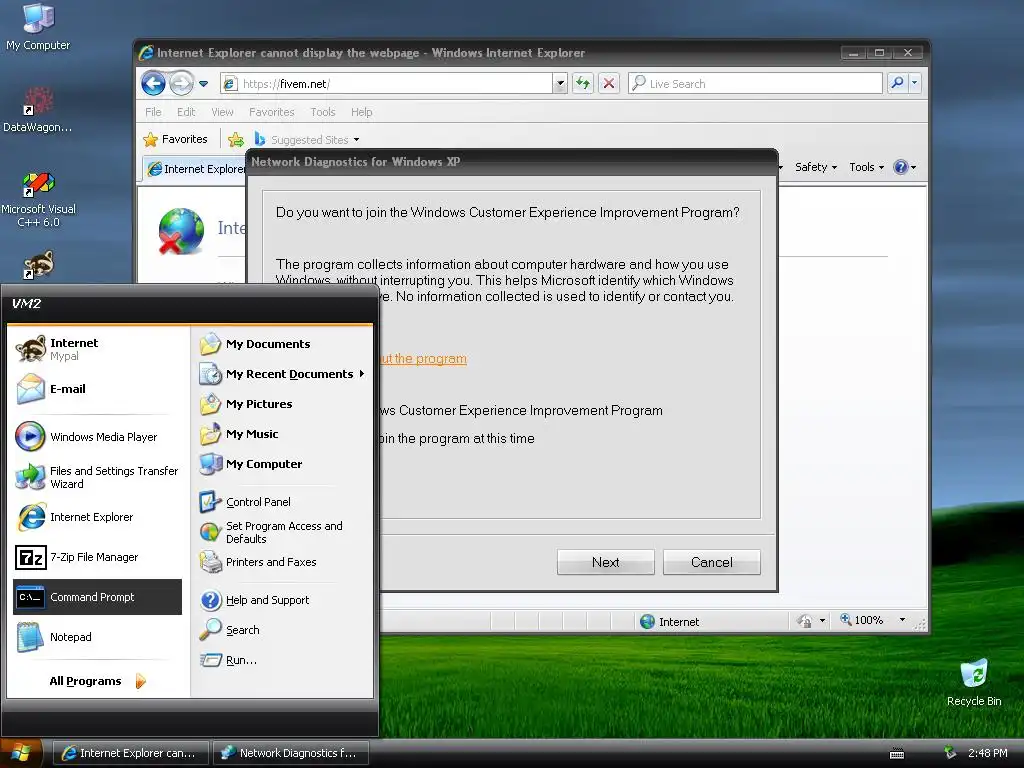Launch Windows Media Player

coord(97,437)
